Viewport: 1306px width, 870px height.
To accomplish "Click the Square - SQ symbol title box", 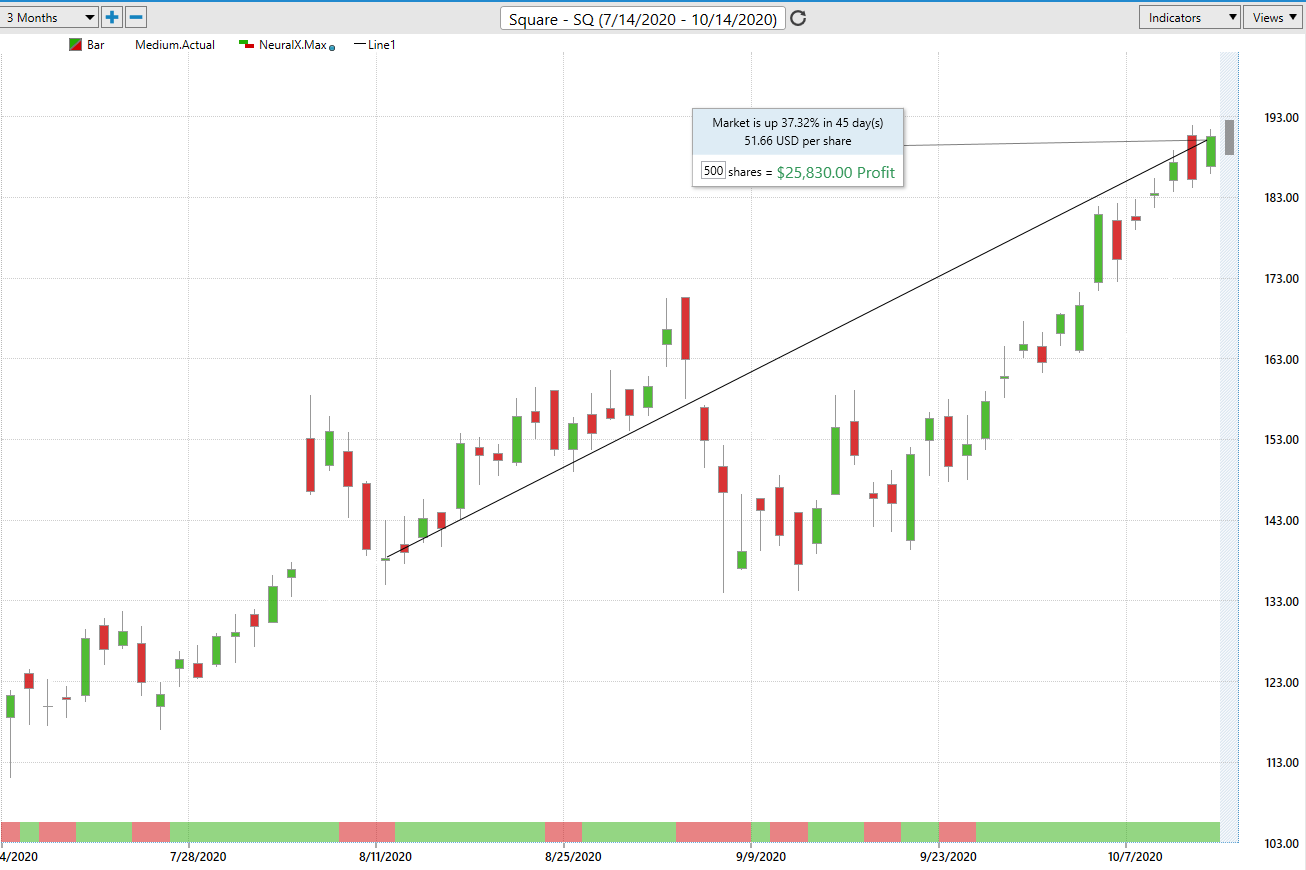I will coord(643,19).
